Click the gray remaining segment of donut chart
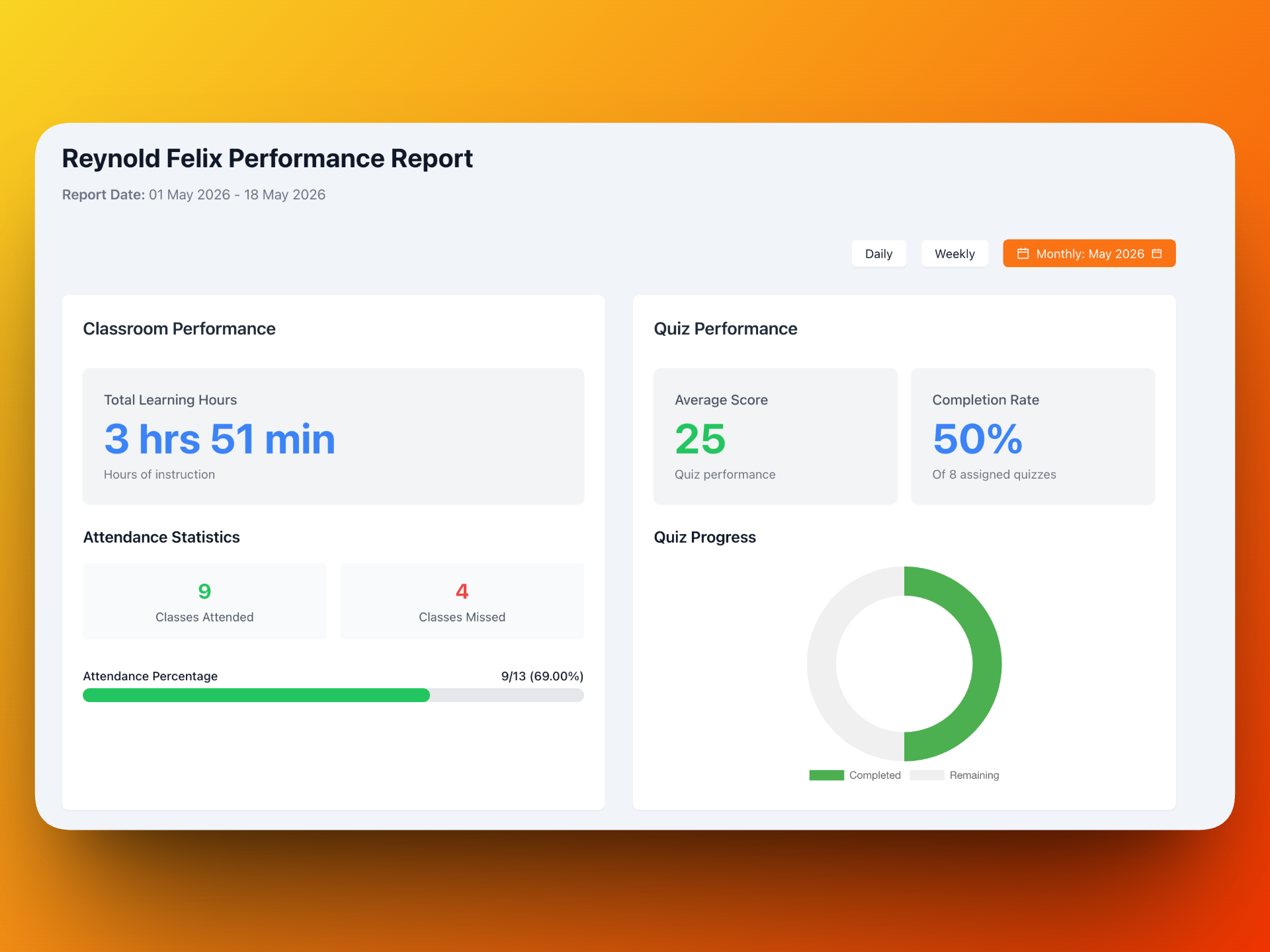This screenshot has width=1270, height=952. tap(822, 664)
